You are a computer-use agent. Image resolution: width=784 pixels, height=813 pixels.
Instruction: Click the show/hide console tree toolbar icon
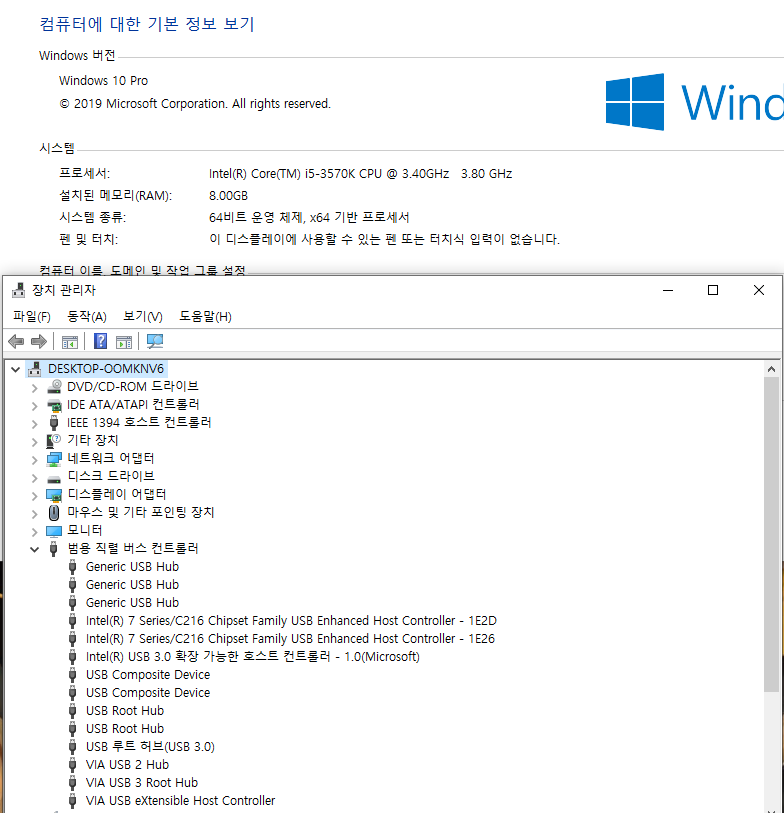[x=69, y=342]
